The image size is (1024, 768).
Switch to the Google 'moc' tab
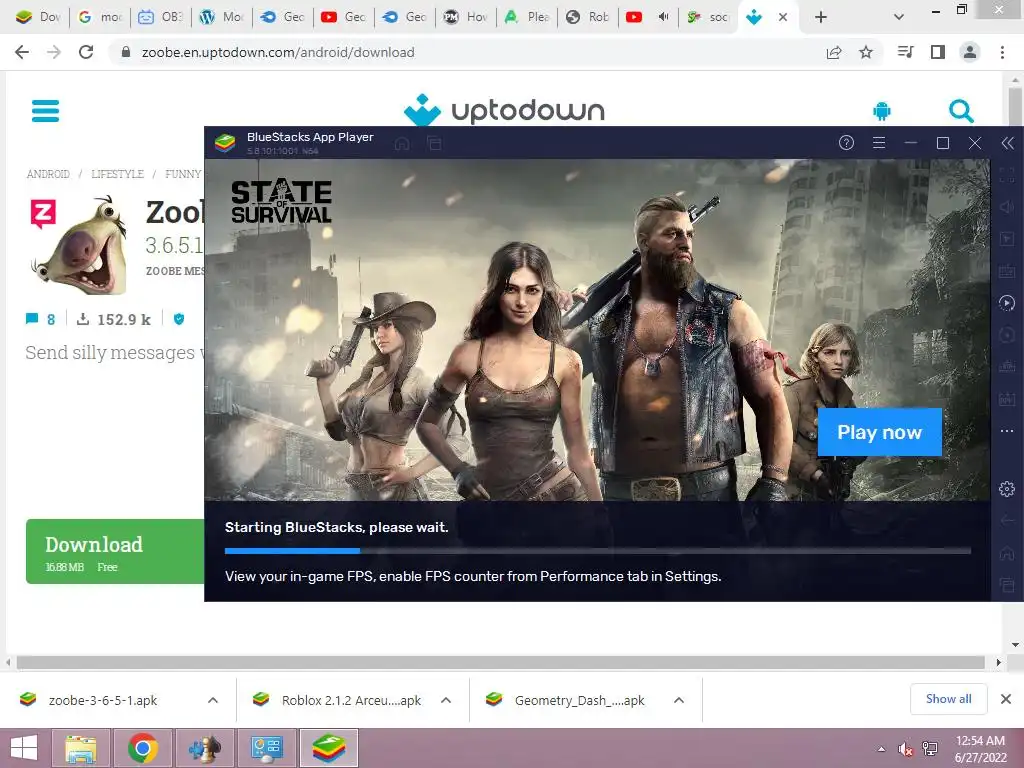pos(101,17)
